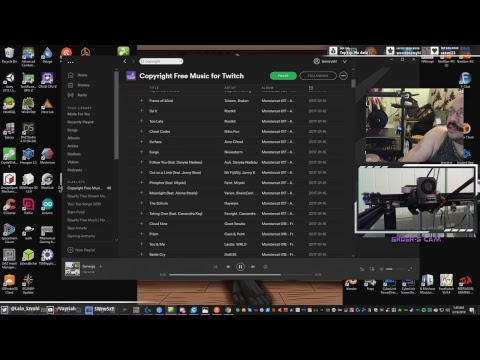Seek within the song progress bar
480x360 pixels.
point(240,275)
